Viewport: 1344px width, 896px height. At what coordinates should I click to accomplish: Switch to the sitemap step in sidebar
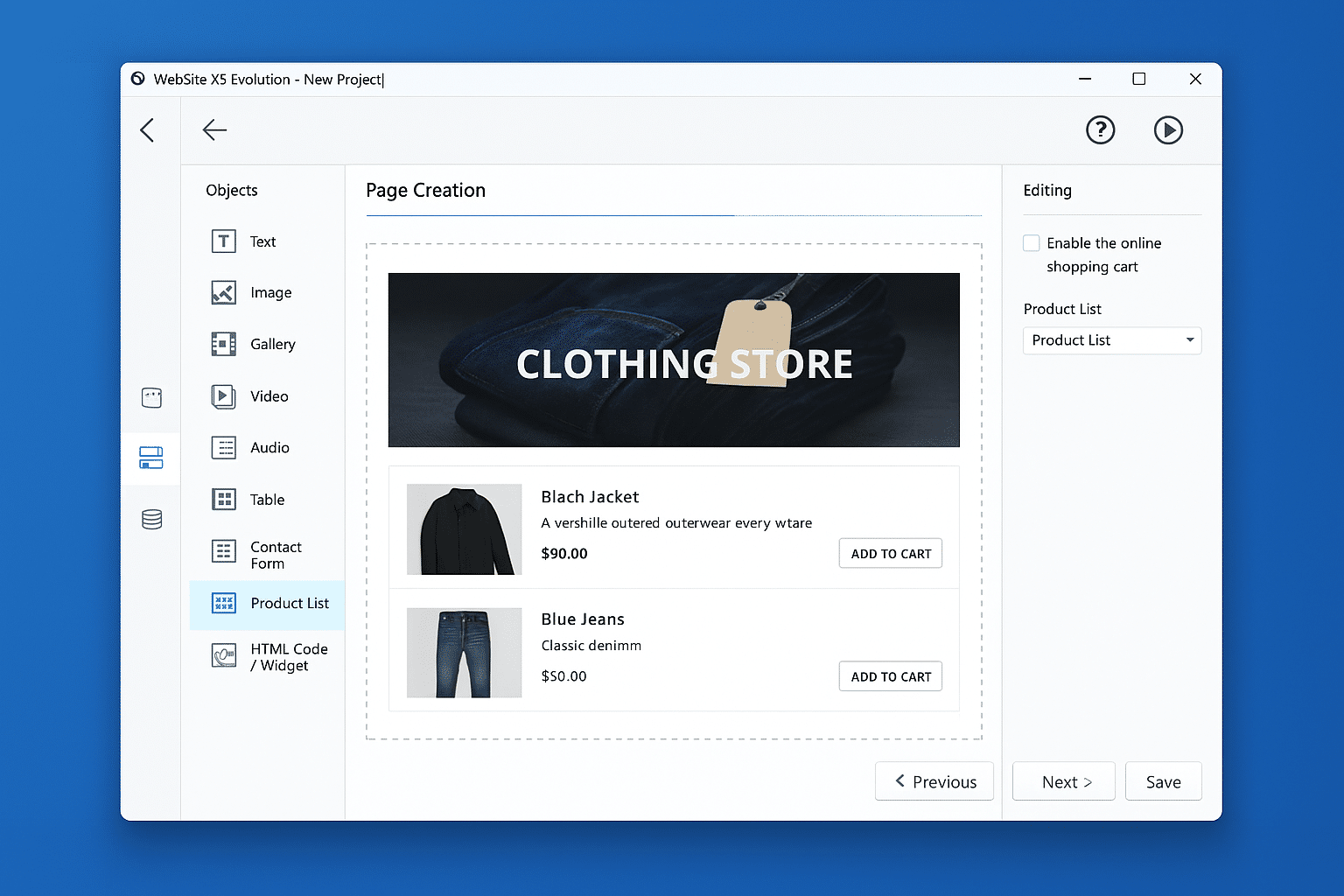point(150,398)
